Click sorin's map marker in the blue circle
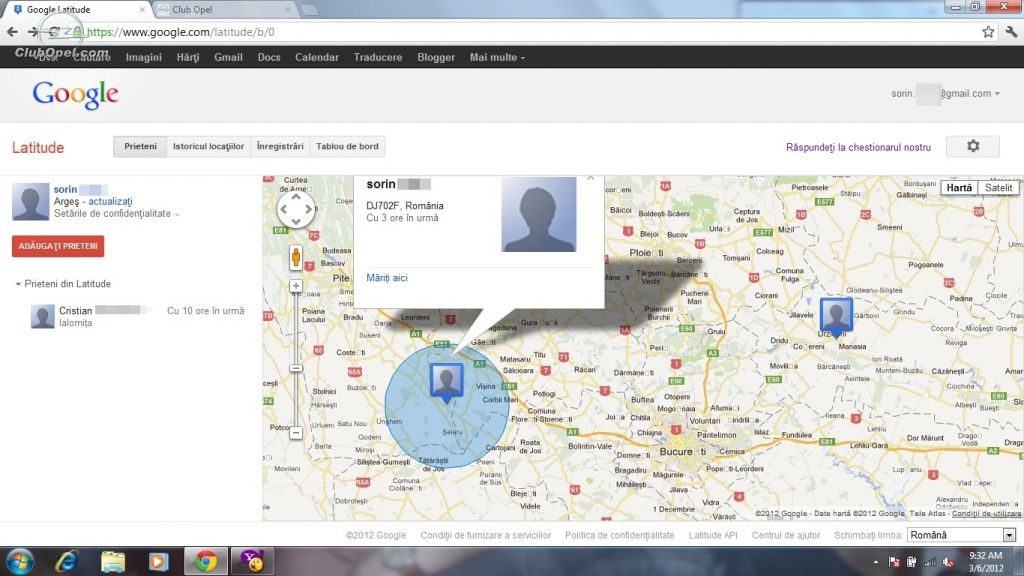This screenshot has width=1024, height=576. click(447, 382)
